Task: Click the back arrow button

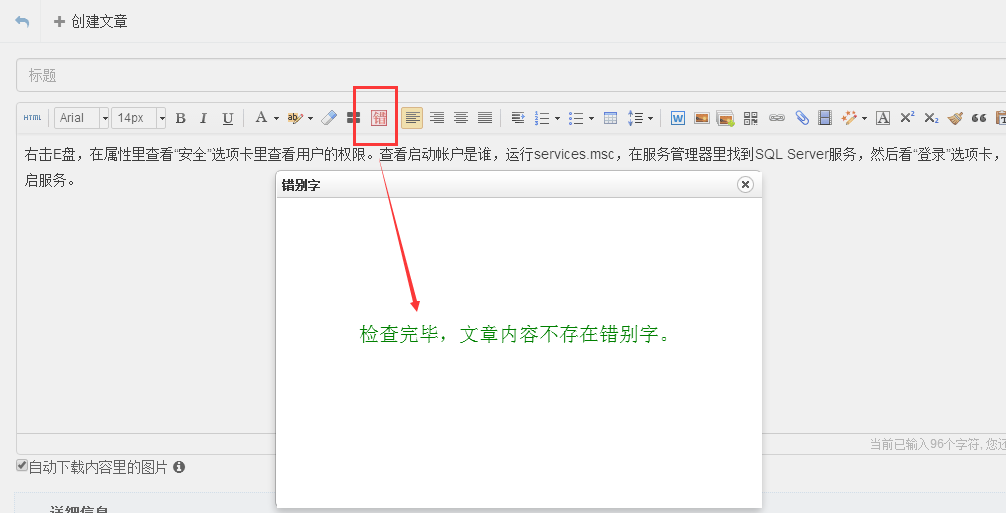Action: click(22, 21)
